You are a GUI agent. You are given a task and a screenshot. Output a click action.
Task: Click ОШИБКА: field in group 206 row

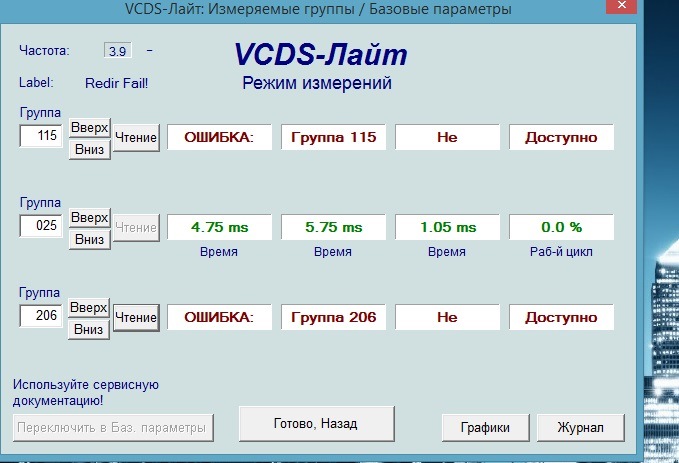(x=220, y=317)
